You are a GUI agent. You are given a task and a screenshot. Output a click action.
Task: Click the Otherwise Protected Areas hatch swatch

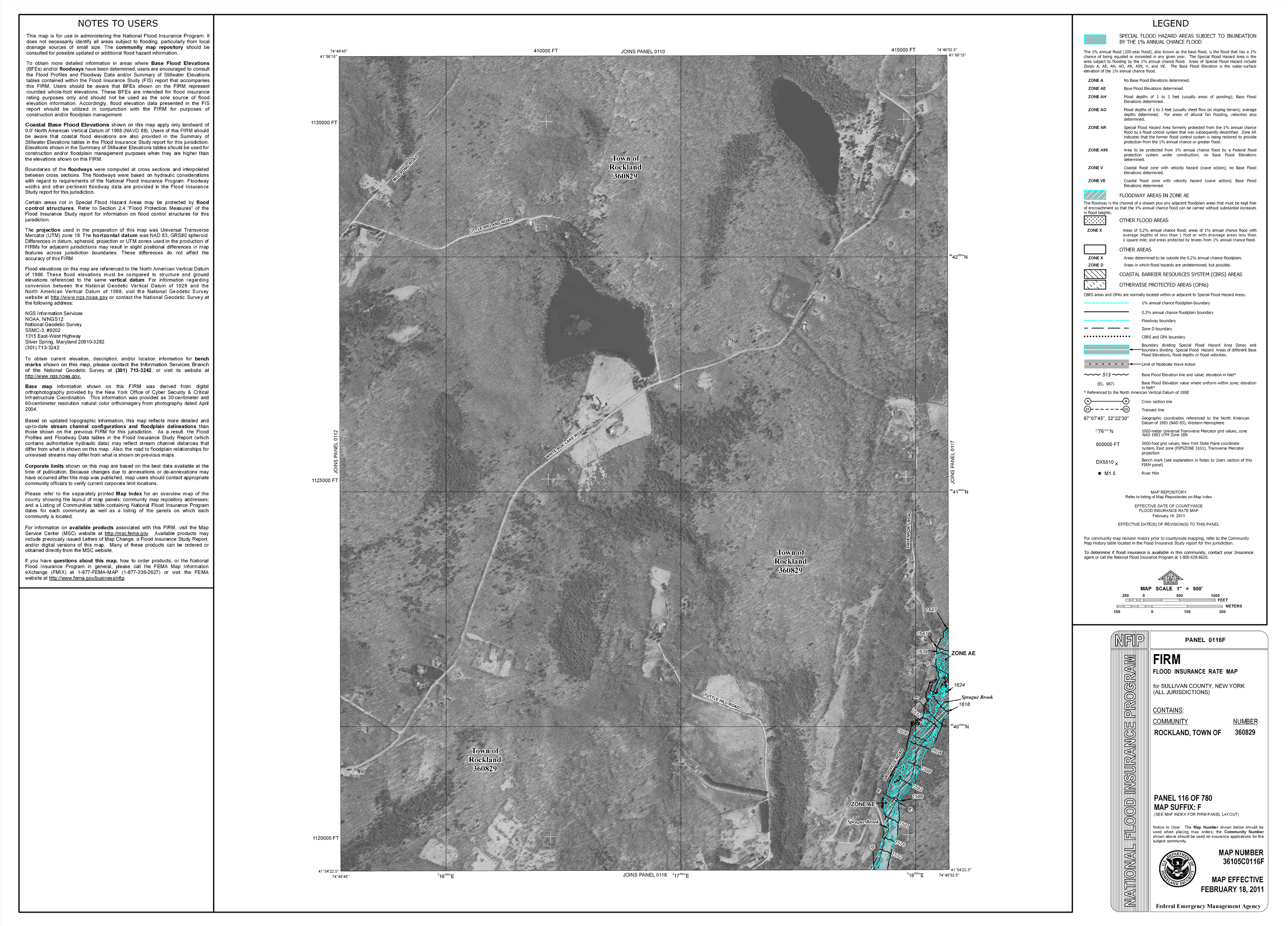click(1095, 285)
